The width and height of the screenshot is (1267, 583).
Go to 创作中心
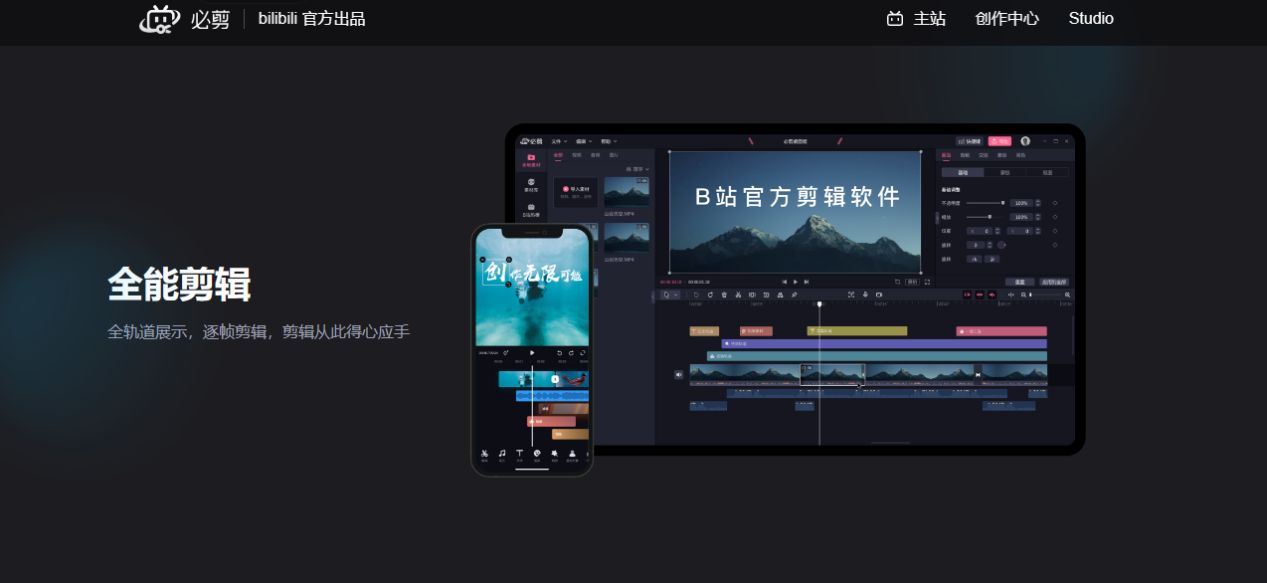[x=1007, y=18]
